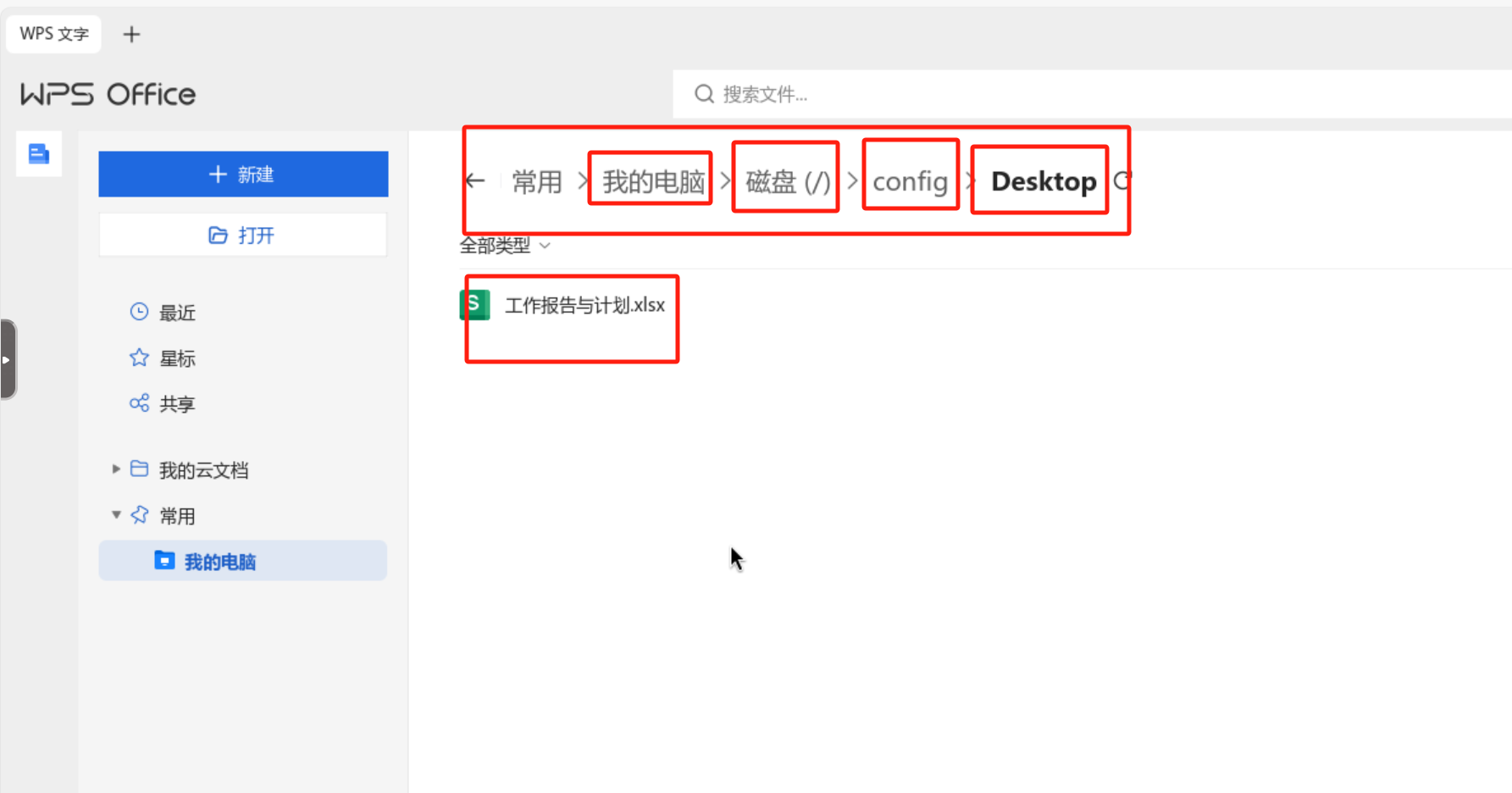
Task: Click the share icon next to 共享
Action: [139, 402]
